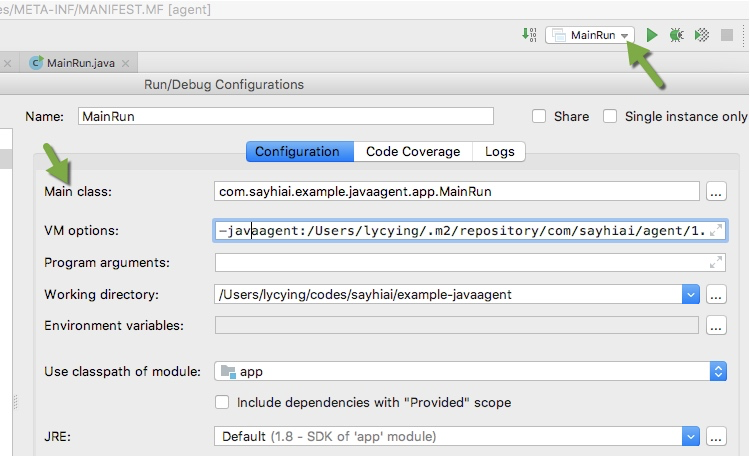Start debugging with the bug icon
The image size is (750, 456).
(677, 35)
